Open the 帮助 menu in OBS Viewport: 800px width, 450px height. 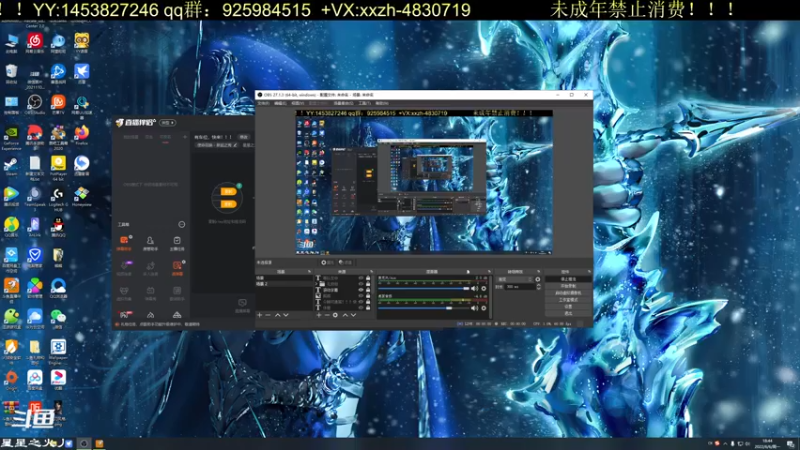pyautogui.click(x=382, y=103)
